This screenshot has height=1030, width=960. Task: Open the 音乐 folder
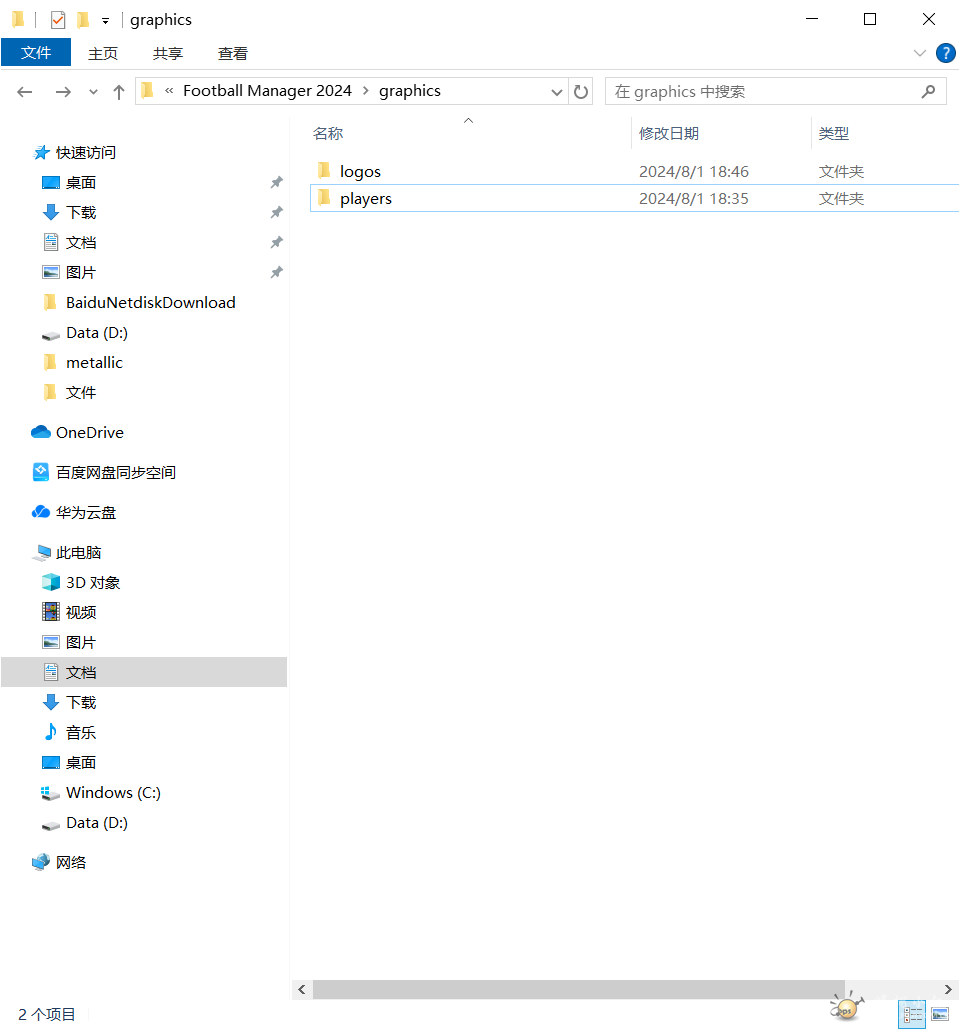[x=81, y=733]
